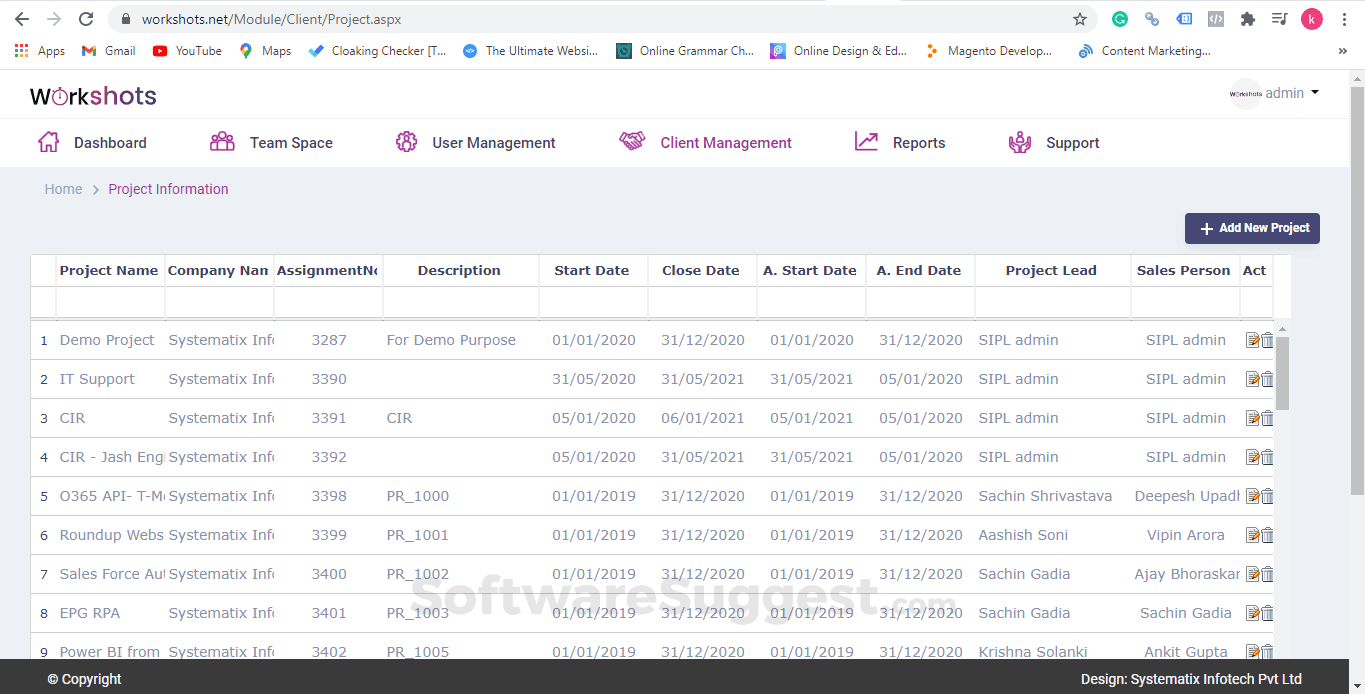Delete the IT Support project via trash icon
Screen dimensions: 1365x694
pos(1267,379)
